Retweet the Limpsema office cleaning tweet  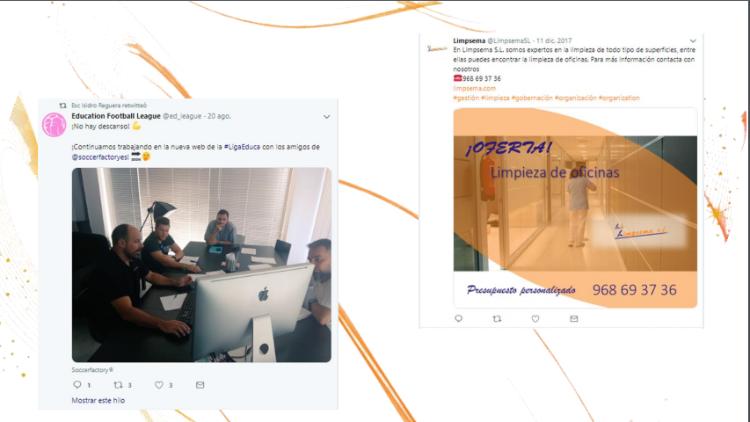click(x=497, y=319)
